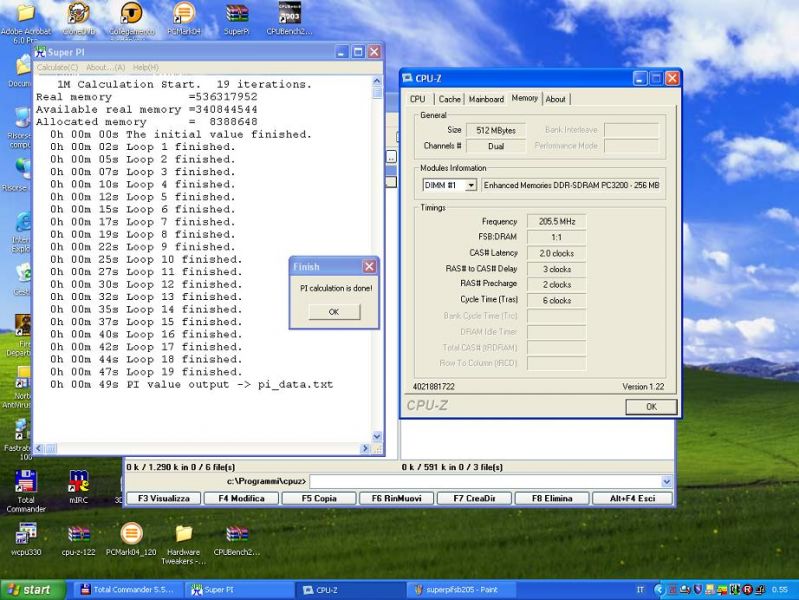Viewport: 799px width, 600px height.
Task: Open the Calculate(C) menu in Super PI
Action: (57, 67)
